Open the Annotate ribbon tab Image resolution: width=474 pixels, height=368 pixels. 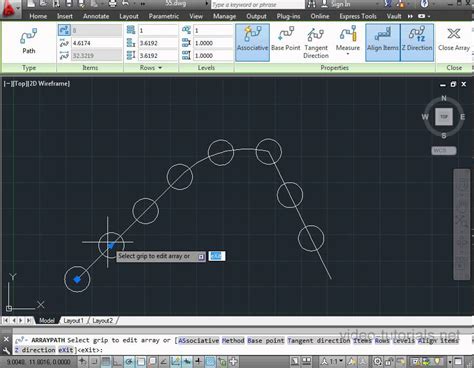(x=96, y=16)
